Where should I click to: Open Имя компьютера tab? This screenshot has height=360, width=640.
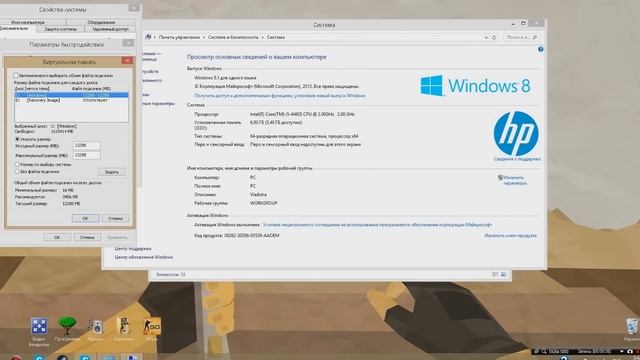[x=28, y=22]
